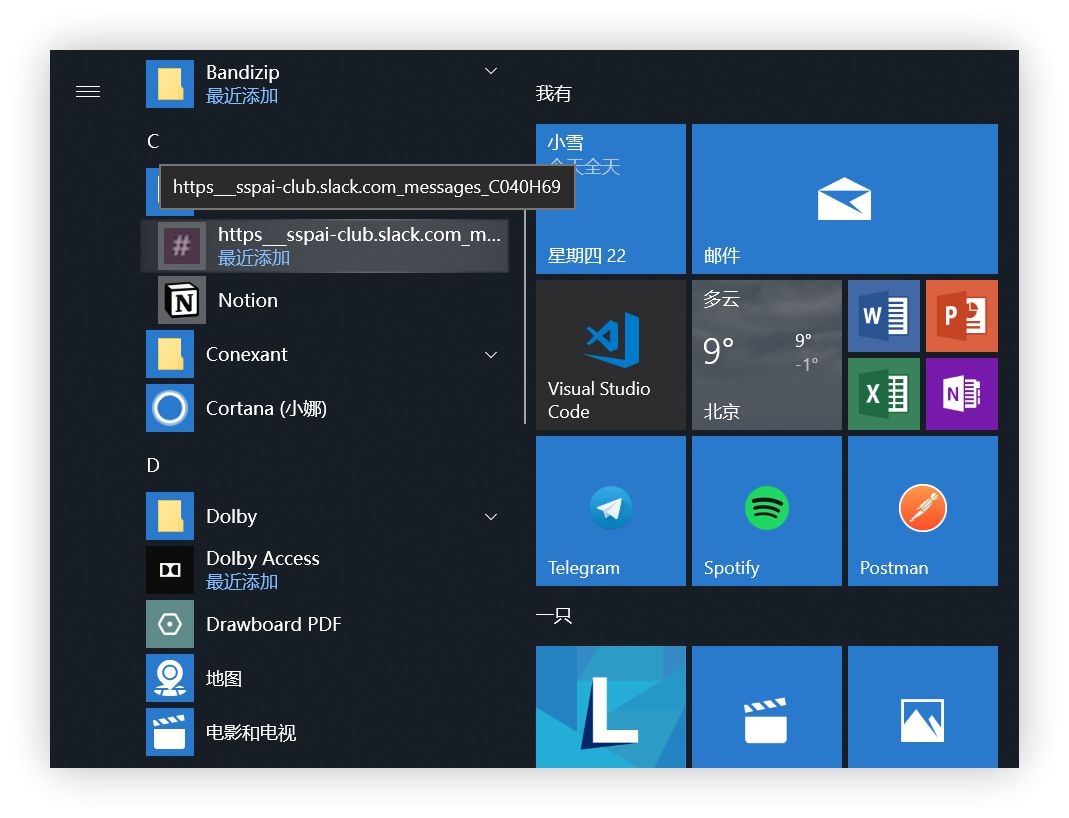The width and height of the screenshot is (1069, 818).
Task: Open the 北京 weather tile
Action: pos(767,355)
